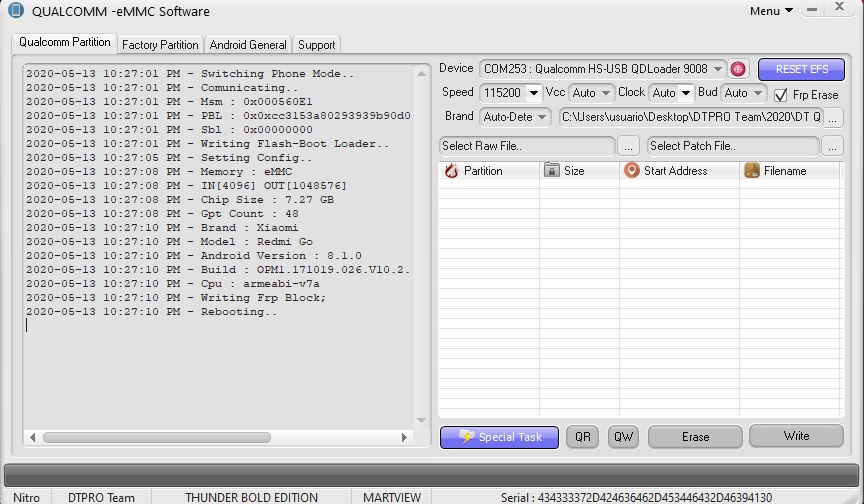Click the log scroll left arrow
The height and width of the screenshot is (504, 864).
(33, 437)
